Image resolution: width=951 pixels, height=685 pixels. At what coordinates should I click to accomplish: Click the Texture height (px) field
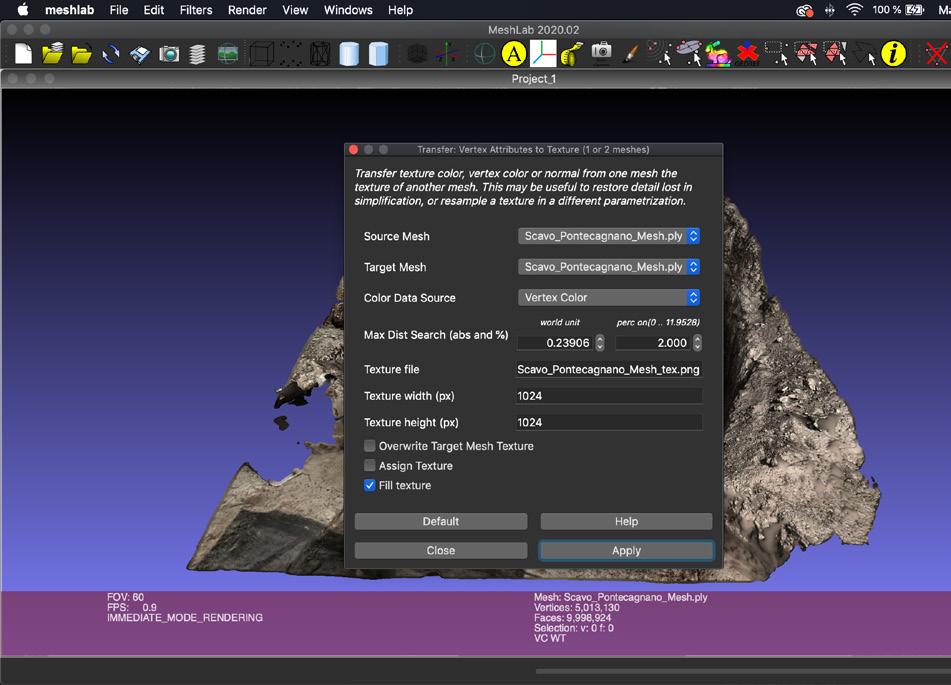(608, 422)
